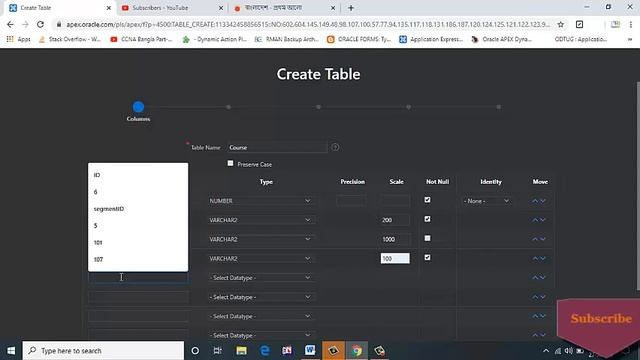Select autocomplete suggestion ID

tap(138, 175)
